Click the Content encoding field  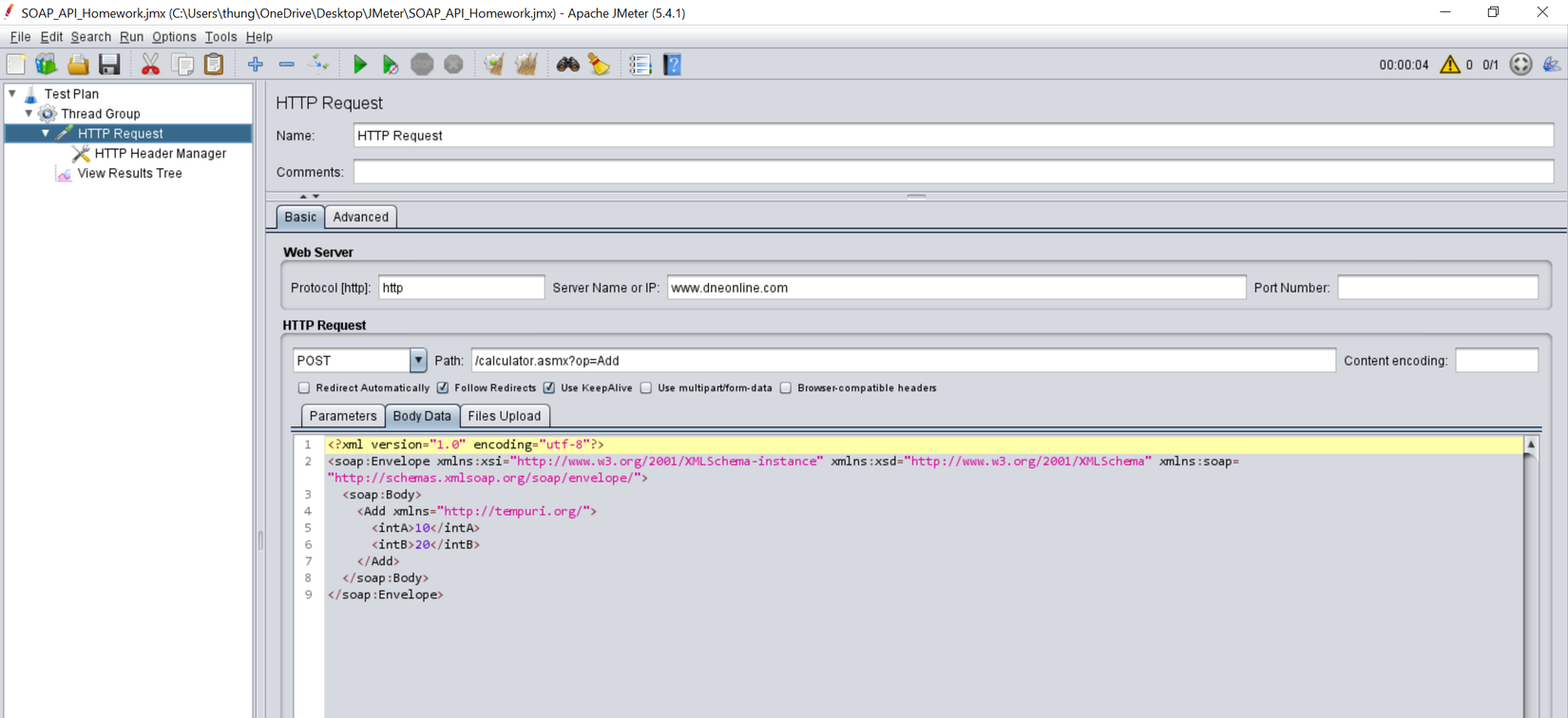1497,361
